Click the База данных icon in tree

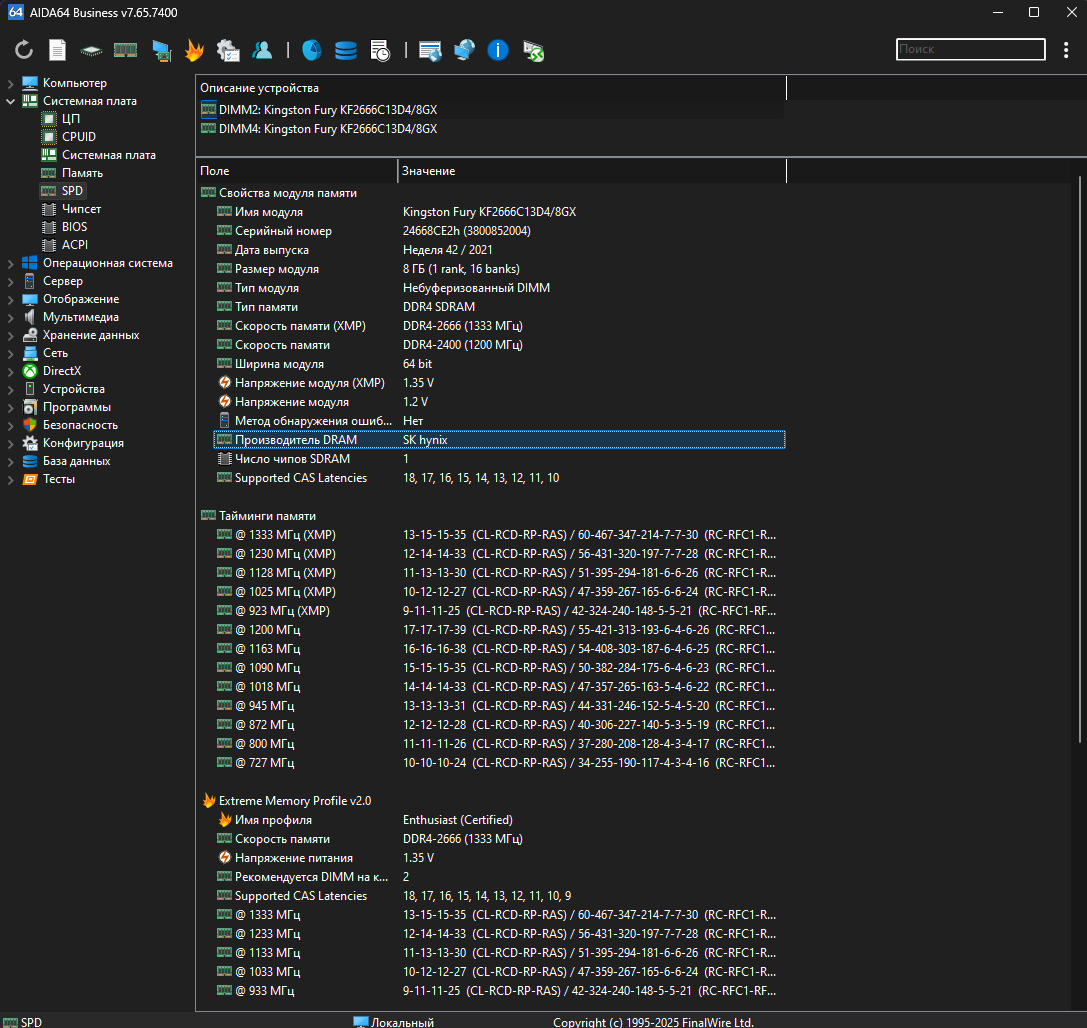30,461
